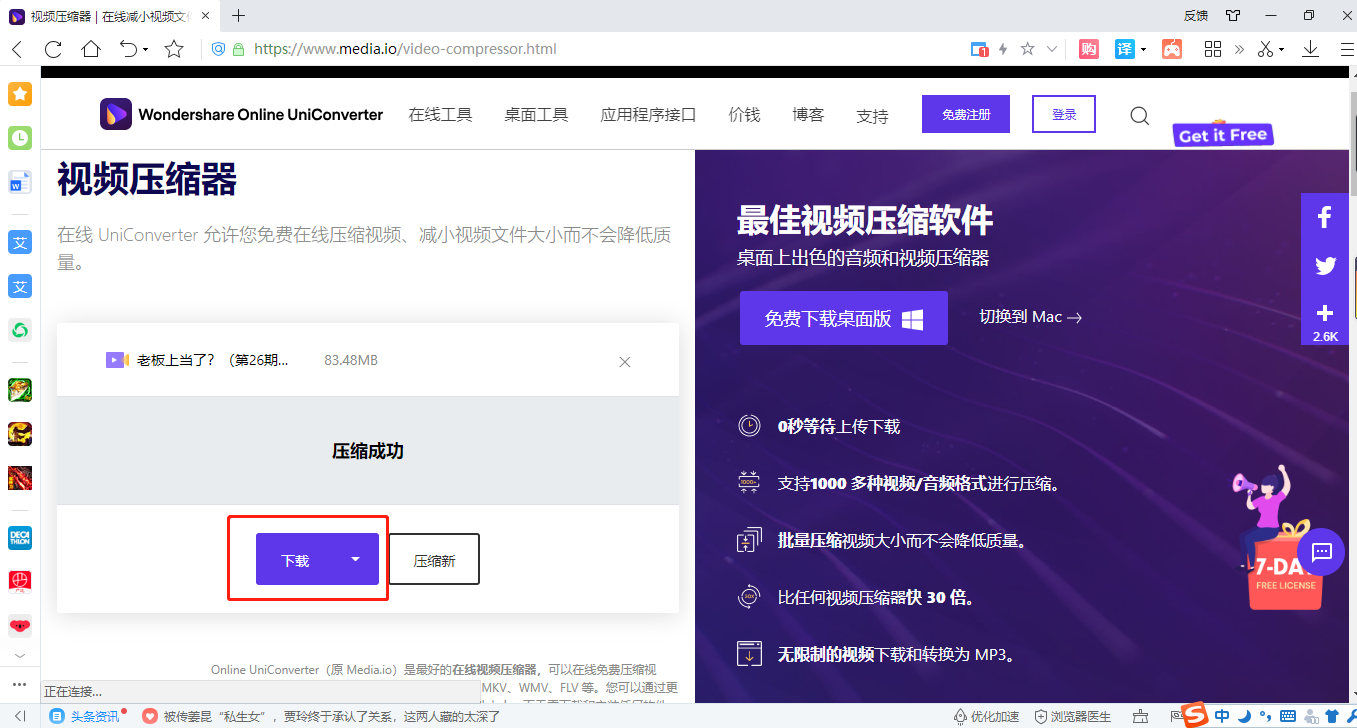Viewport: 1357px width, 728px height.
Task: Toggle the moon half-width mode icon
Action: [1244, 716]
